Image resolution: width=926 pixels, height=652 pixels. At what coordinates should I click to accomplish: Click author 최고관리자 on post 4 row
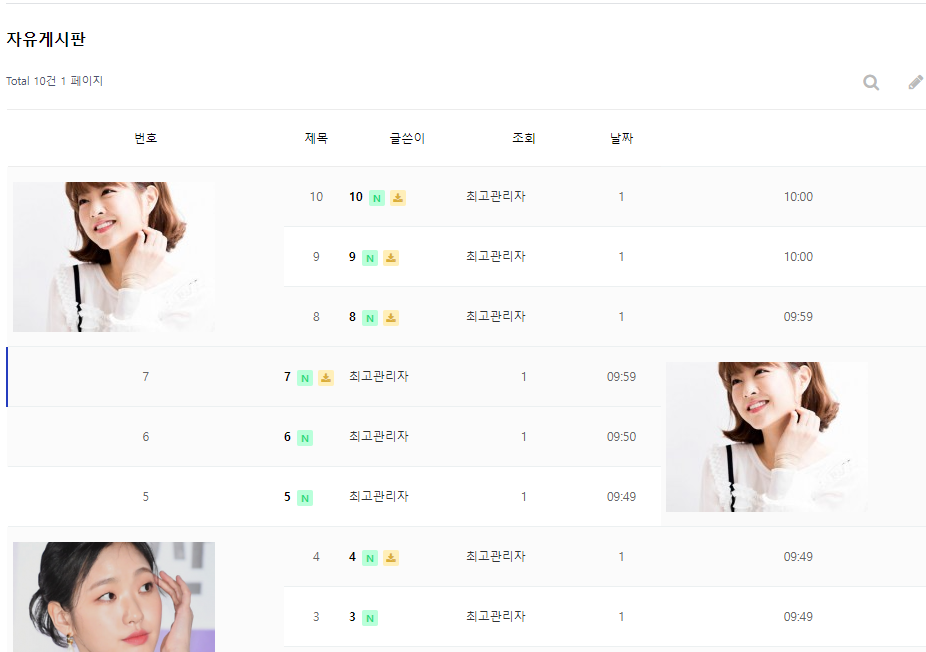[x=495, y=556]
